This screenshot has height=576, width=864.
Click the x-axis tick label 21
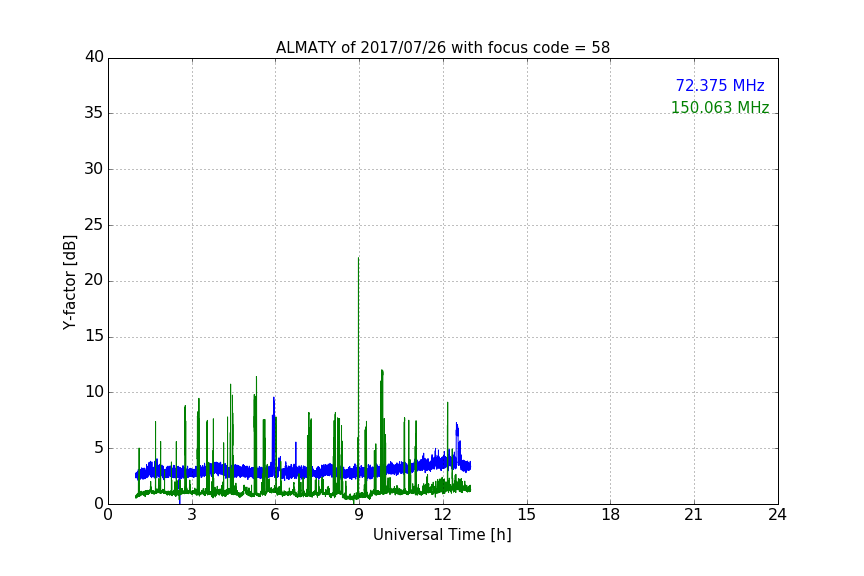[x=694, y=515]
